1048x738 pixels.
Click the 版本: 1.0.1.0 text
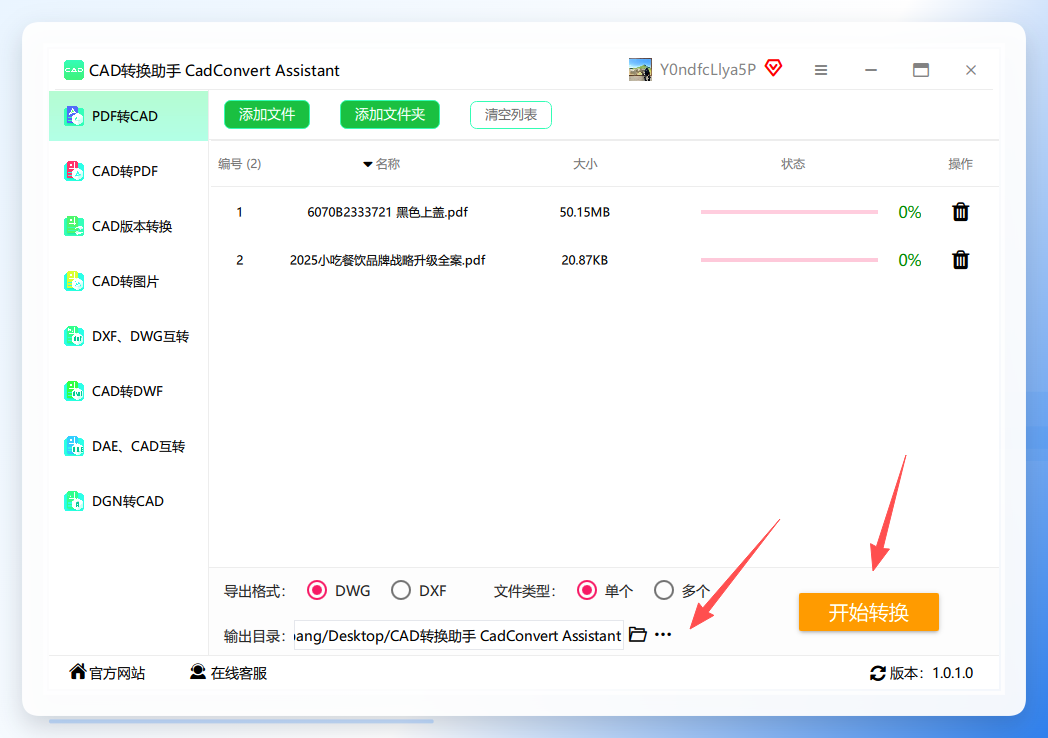coord(931,673)
